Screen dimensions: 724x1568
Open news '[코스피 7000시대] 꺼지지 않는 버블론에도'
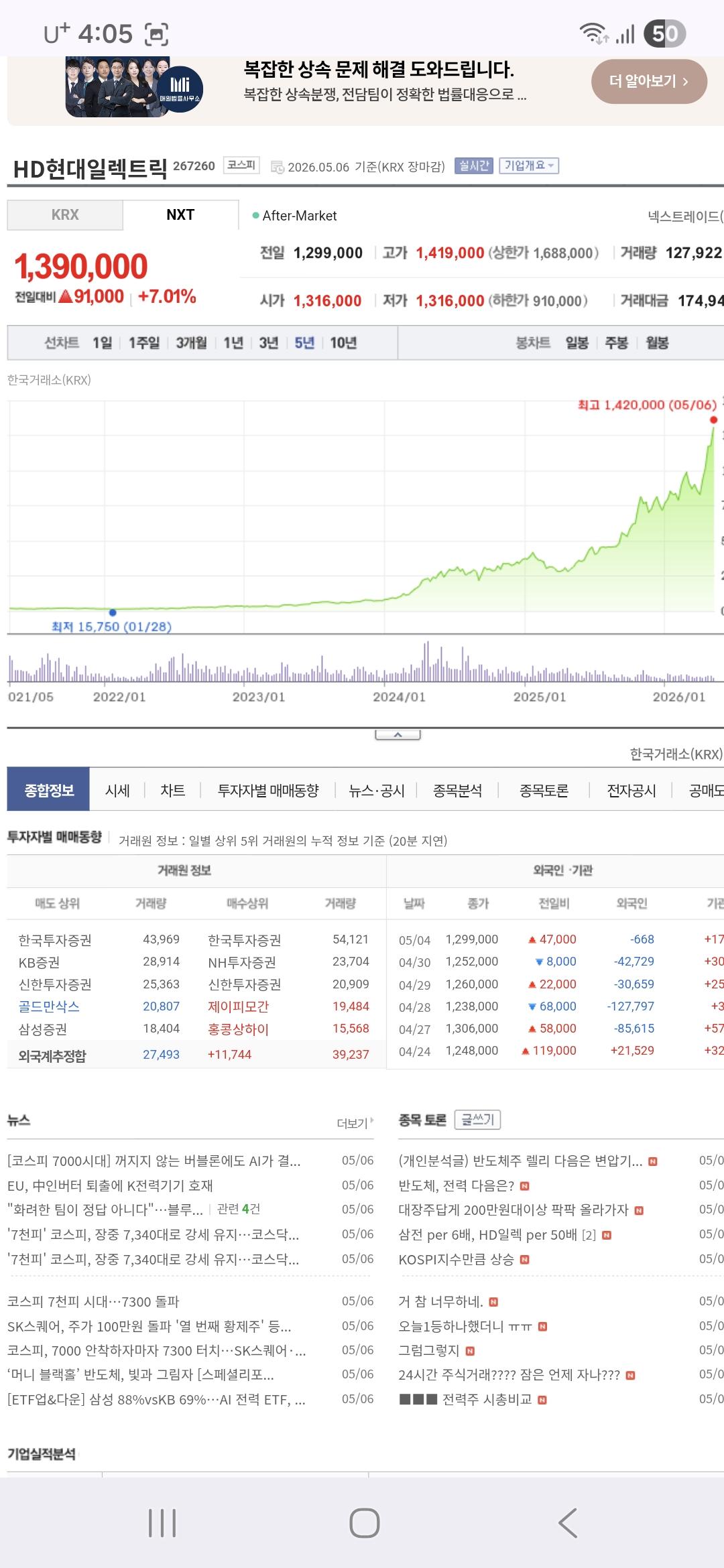[154, 1161]
